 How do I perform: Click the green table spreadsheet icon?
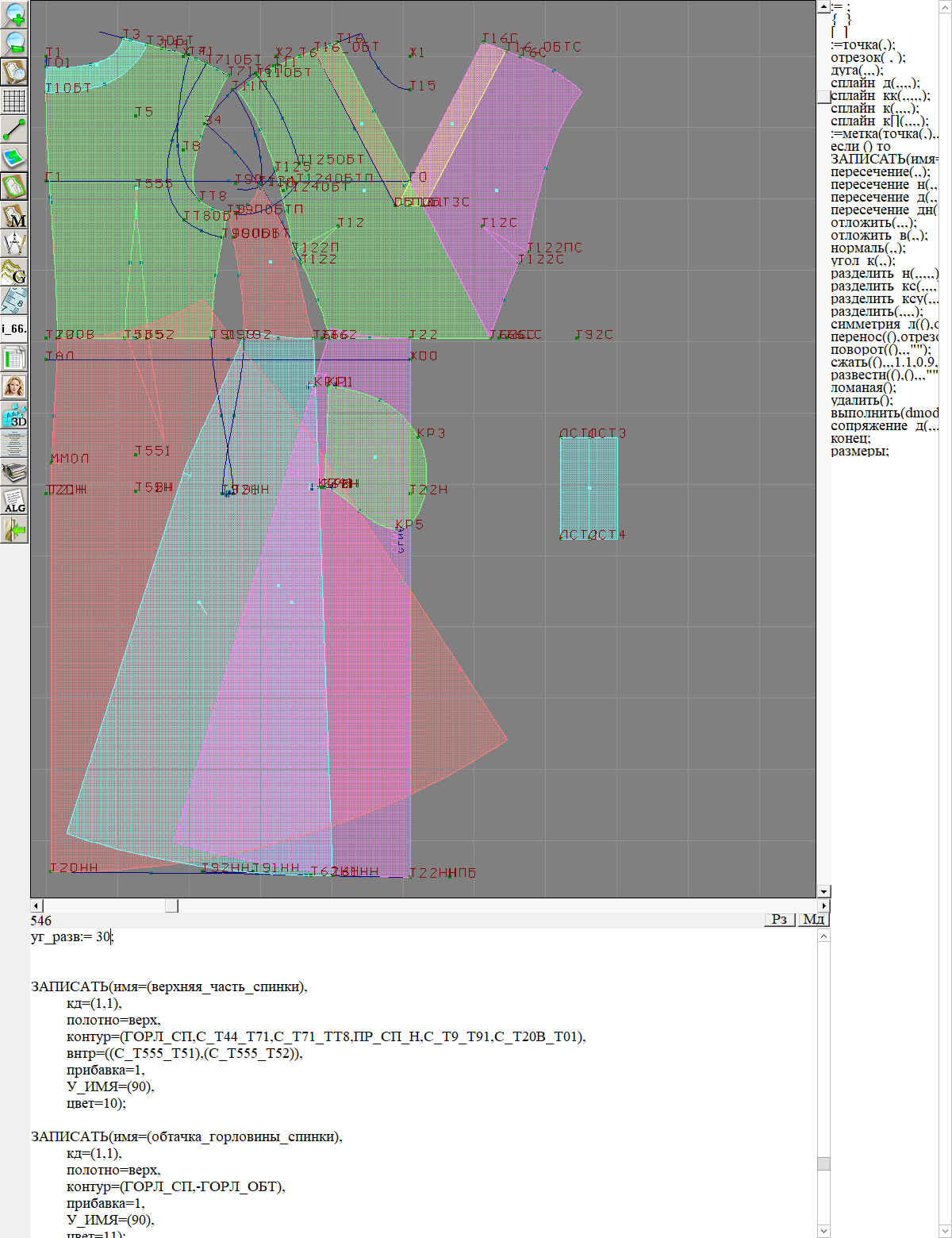click(15, 358)
